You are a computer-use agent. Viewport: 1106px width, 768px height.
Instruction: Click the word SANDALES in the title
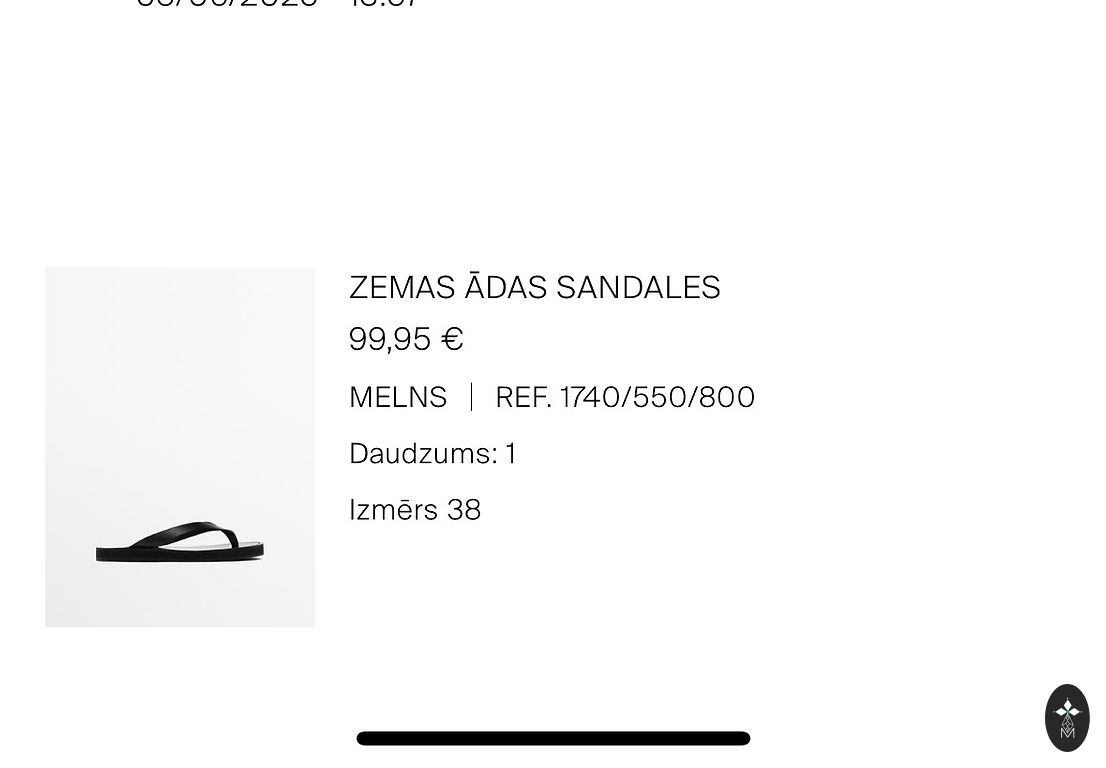tap(638, 288)
